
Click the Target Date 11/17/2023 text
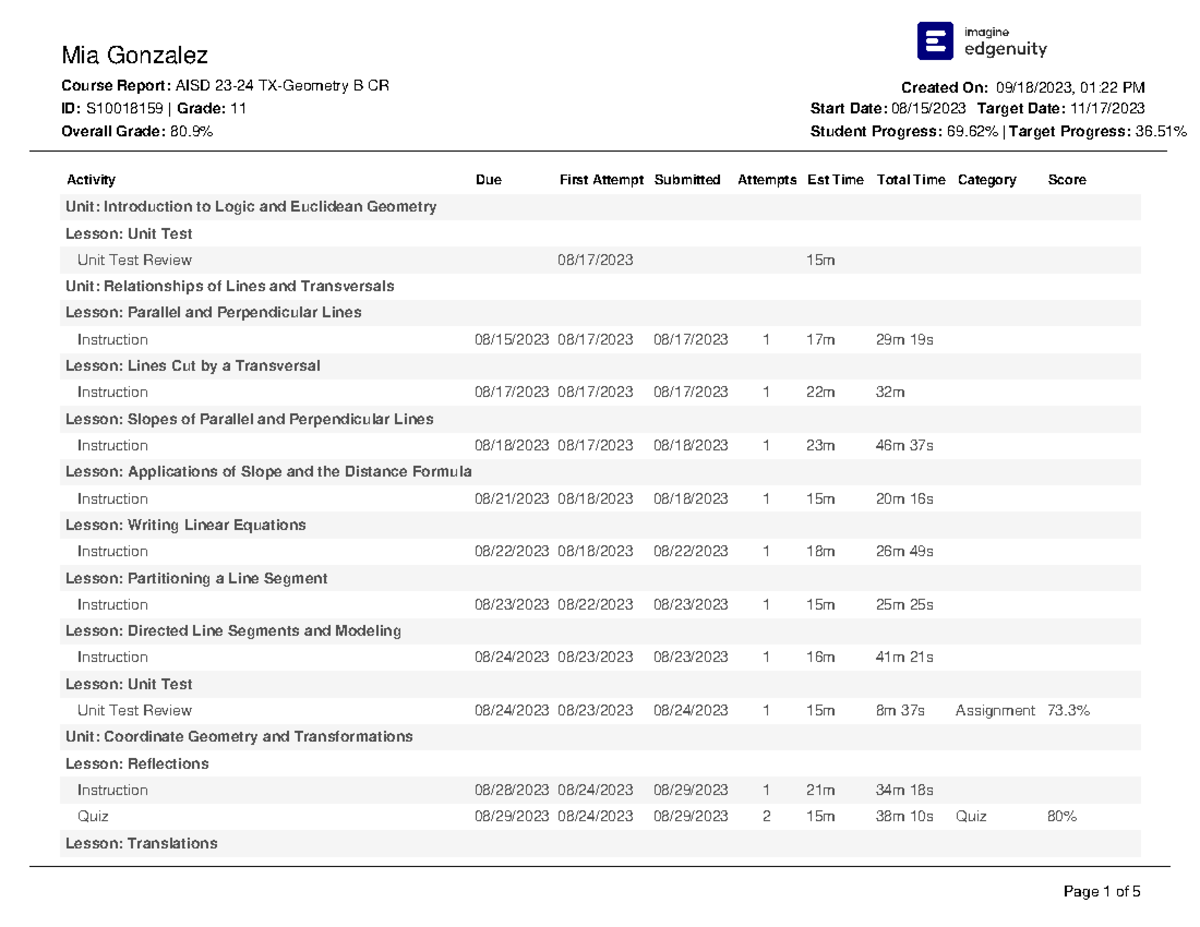click(1061, 109)
